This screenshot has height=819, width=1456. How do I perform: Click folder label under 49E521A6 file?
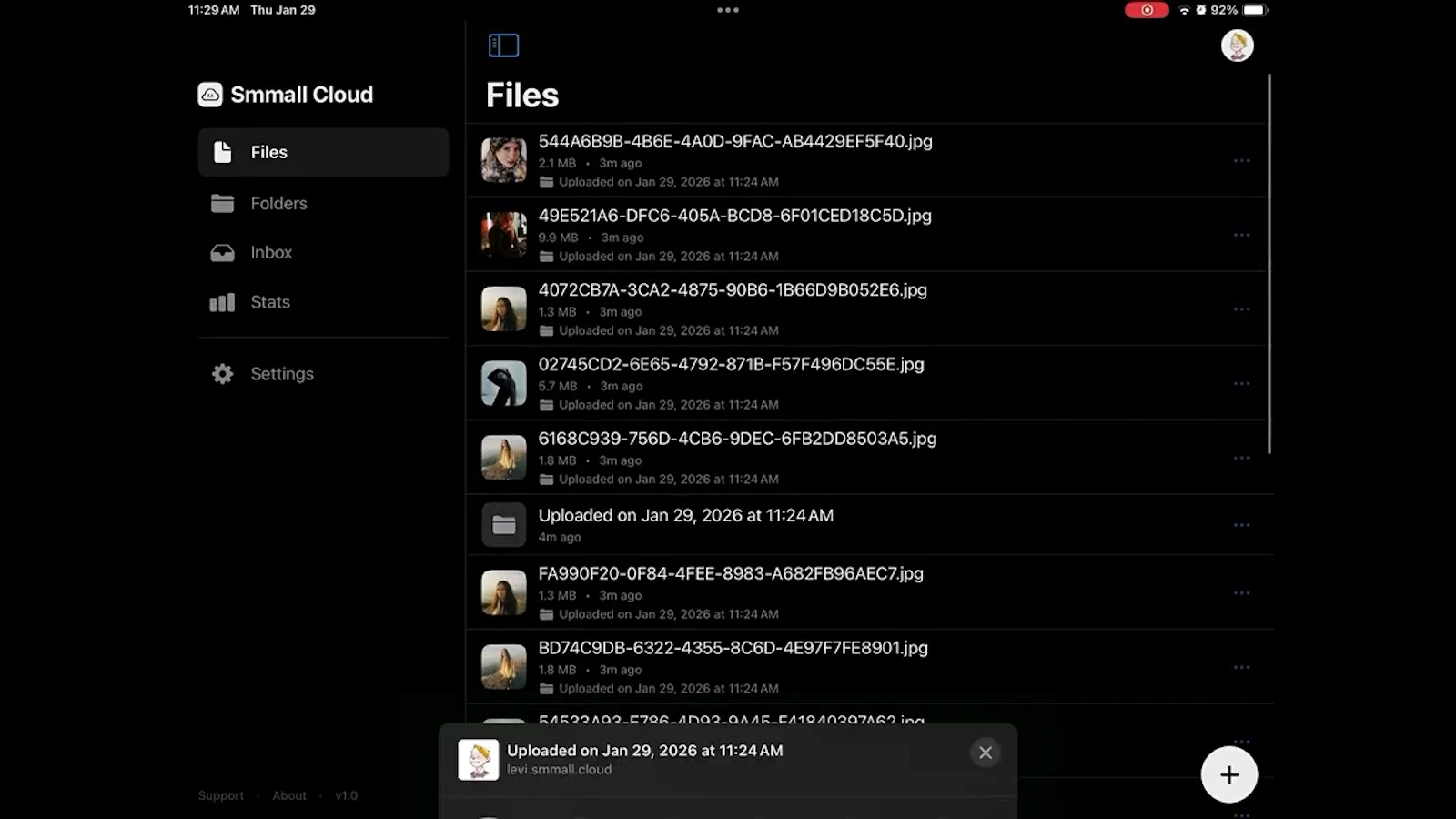pyautogui.click(x=659, y=257)
